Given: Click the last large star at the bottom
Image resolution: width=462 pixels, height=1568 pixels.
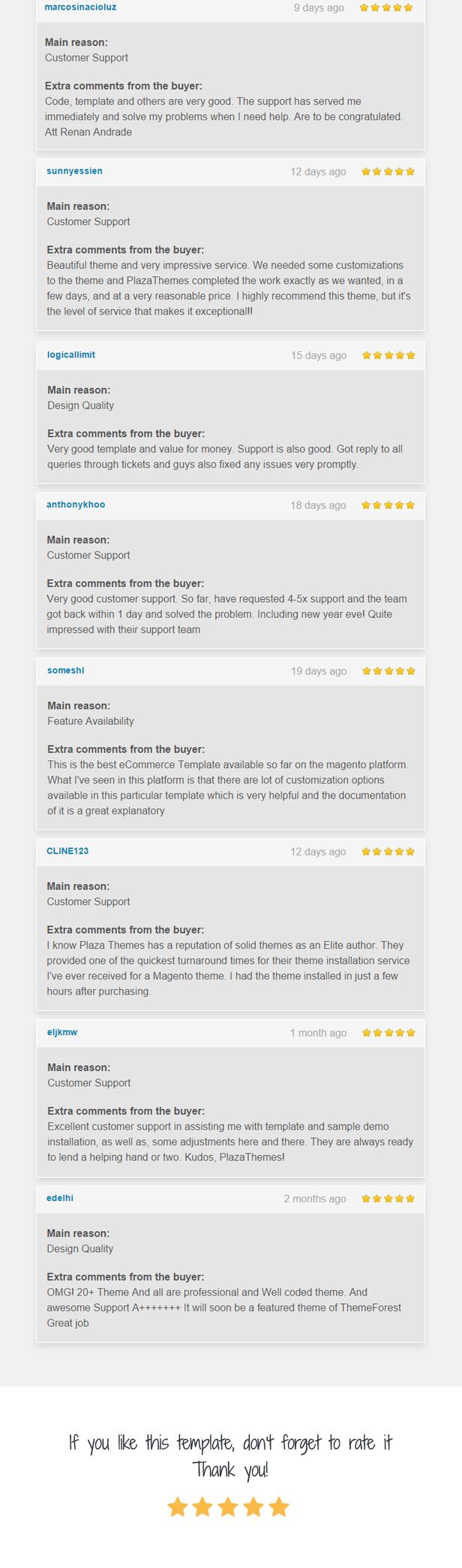Looking at the screenshot, I should (x=279, y=1506).
